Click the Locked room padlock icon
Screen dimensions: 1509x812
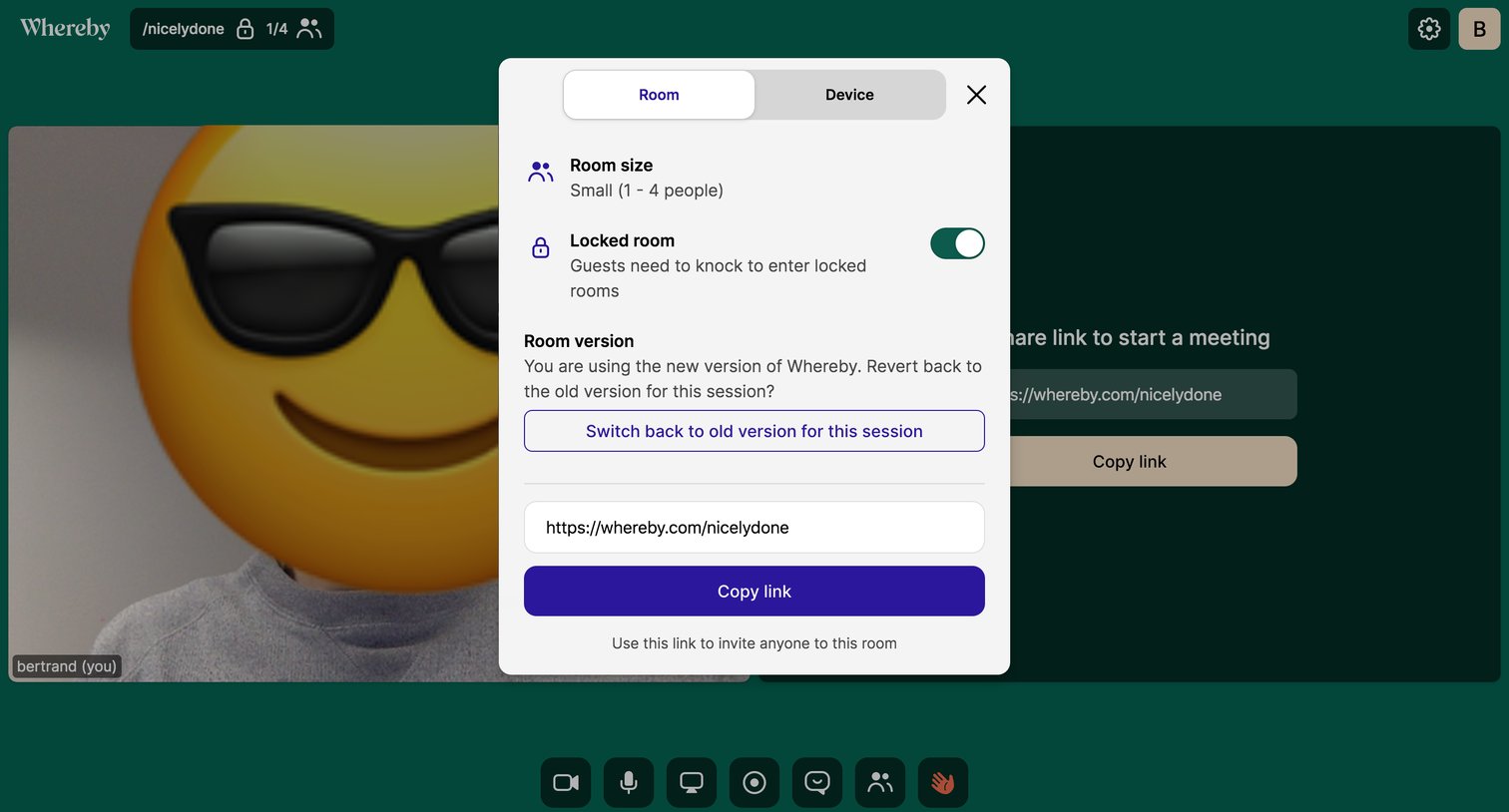pyautogui.click(x=541, y=247)
